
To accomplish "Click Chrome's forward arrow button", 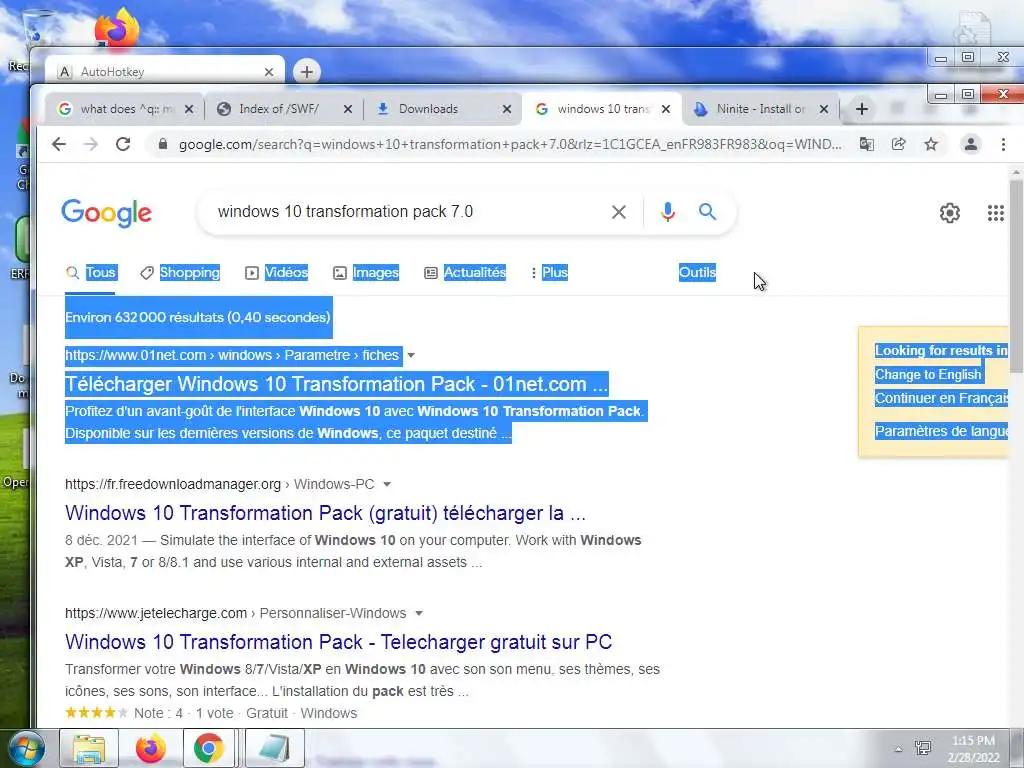I will coord(91,144).
